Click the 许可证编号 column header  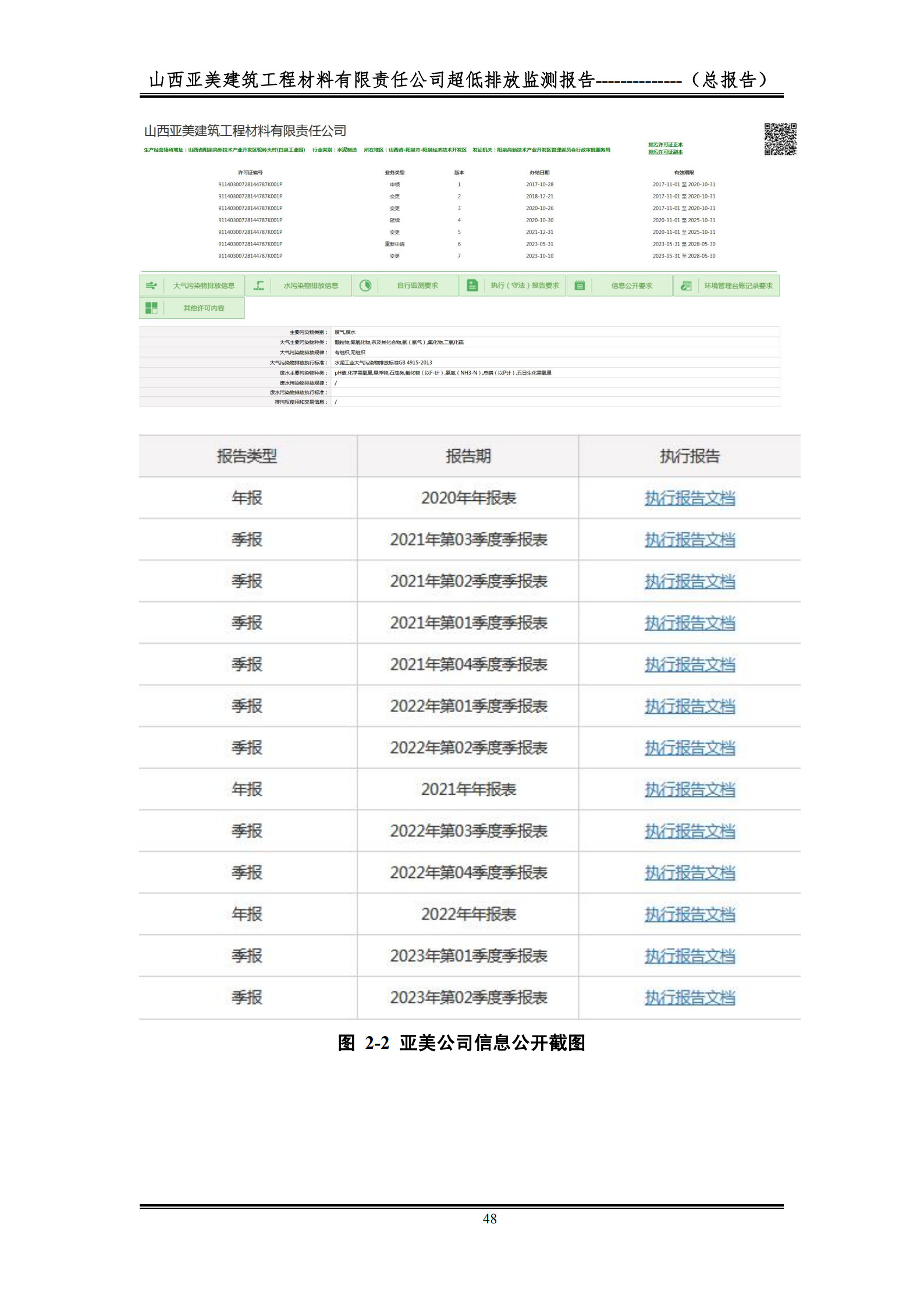(250, 173)
